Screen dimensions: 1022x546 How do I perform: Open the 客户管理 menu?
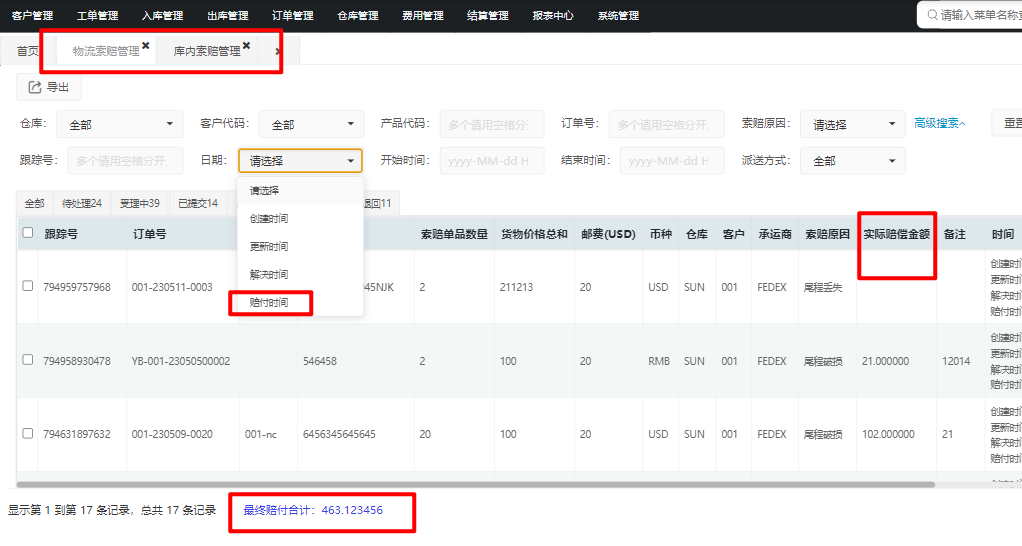33,15
